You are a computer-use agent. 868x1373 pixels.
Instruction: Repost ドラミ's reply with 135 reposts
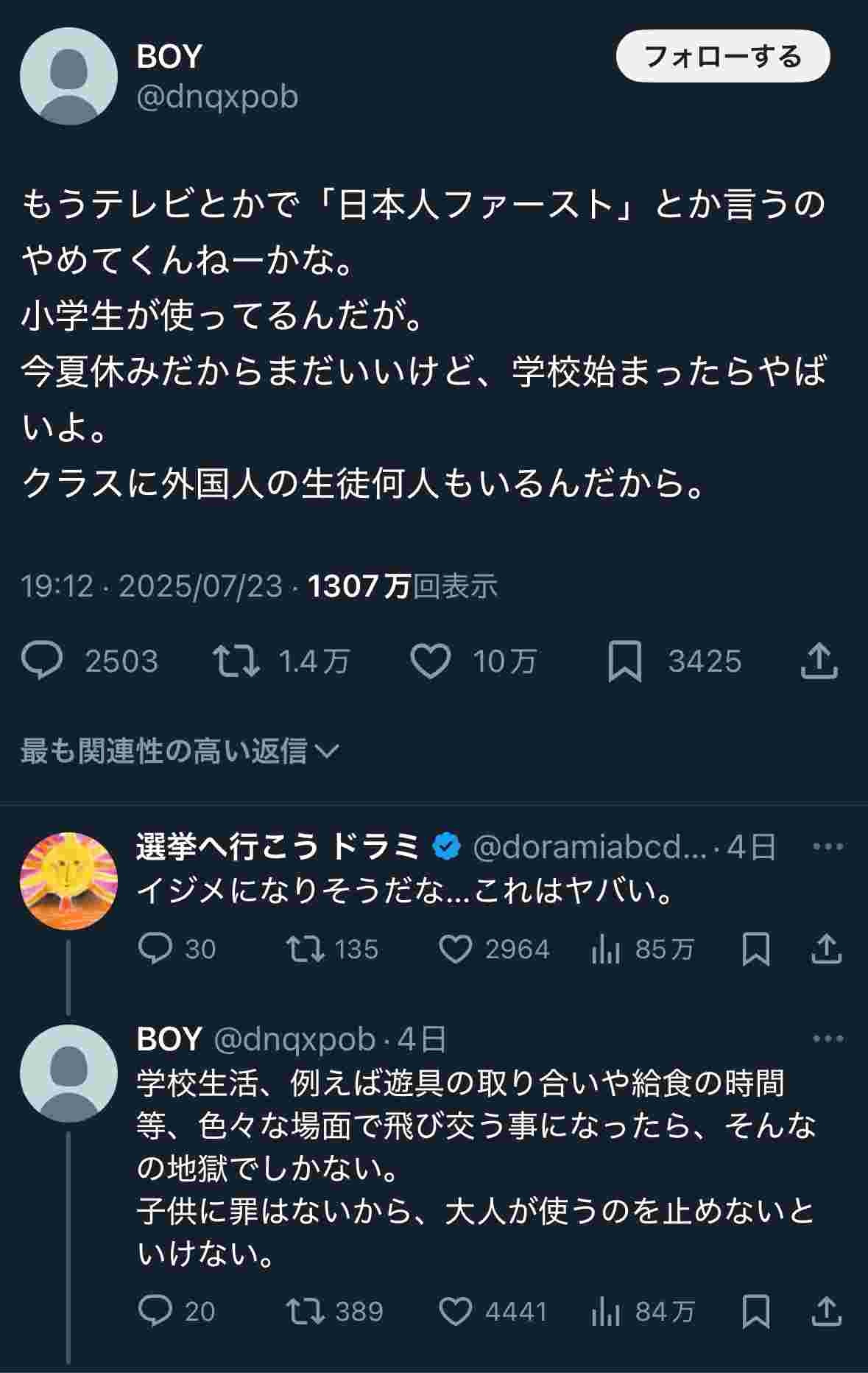(305, 949)
